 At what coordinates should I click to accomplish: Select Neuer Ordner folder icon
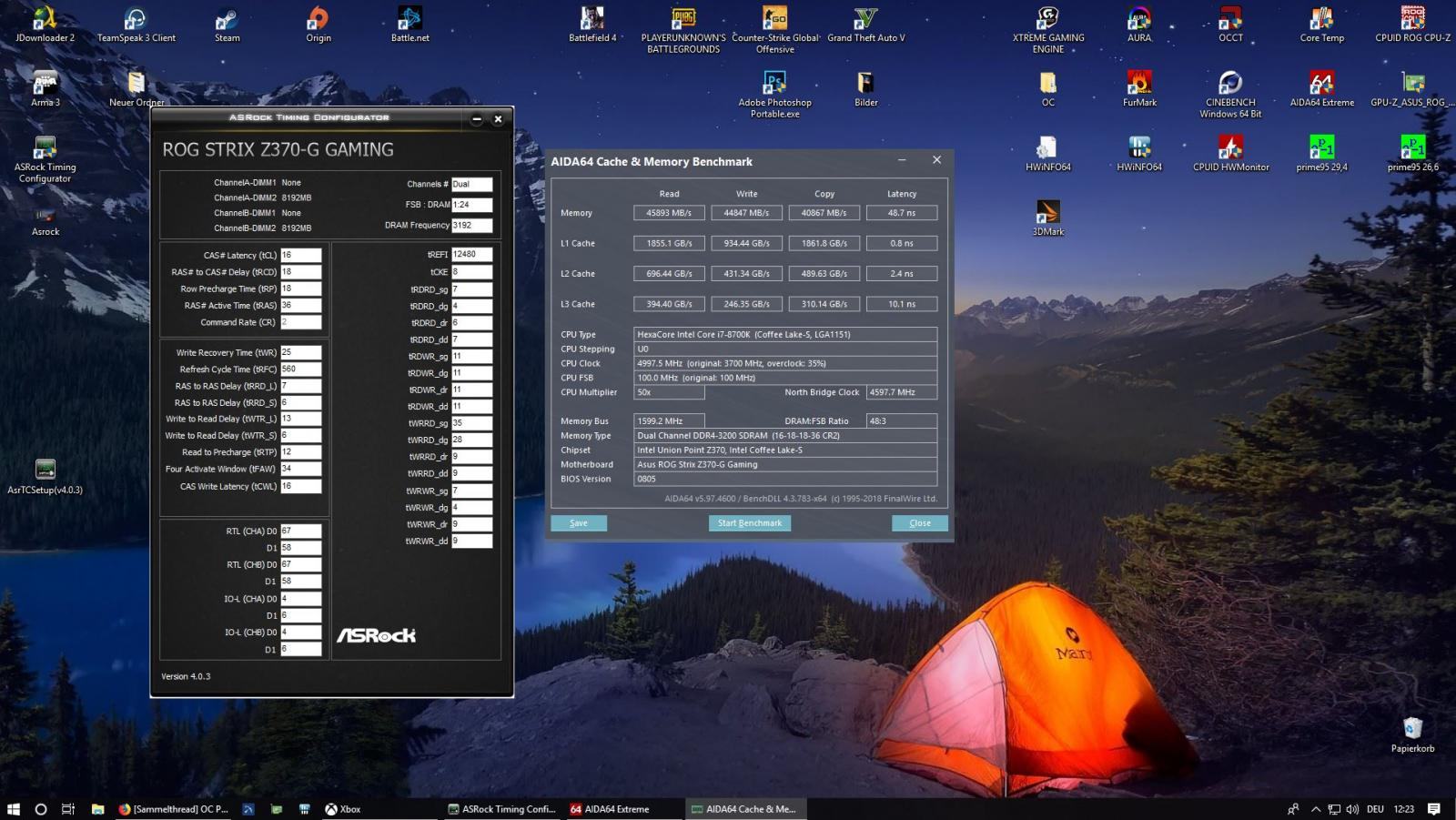click(x=136, y=89)
